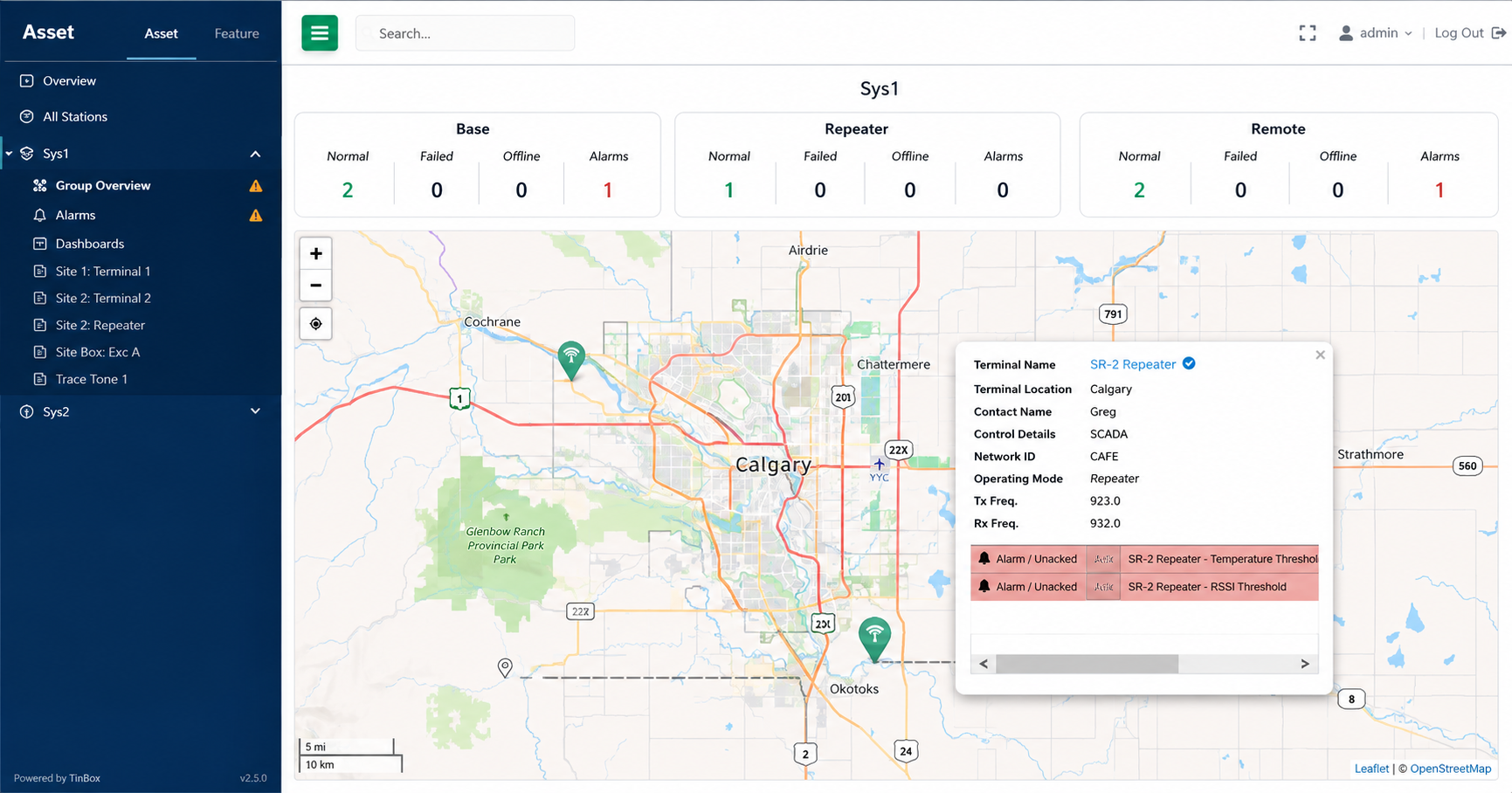Open the admin dropdown arrow
This screenshot has width=1512, height=793.
(1408, 33)
